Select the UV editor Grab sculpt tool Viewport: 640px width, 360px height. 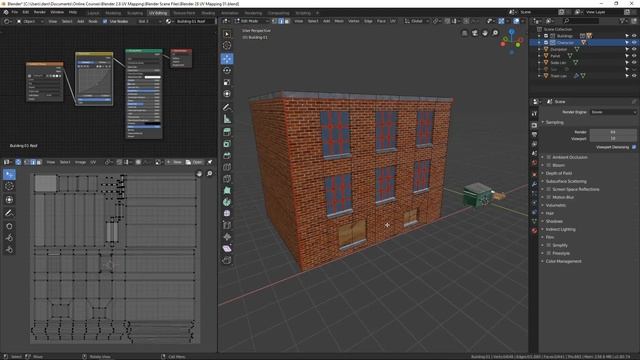pyautogui.click(x=9, y=226)
